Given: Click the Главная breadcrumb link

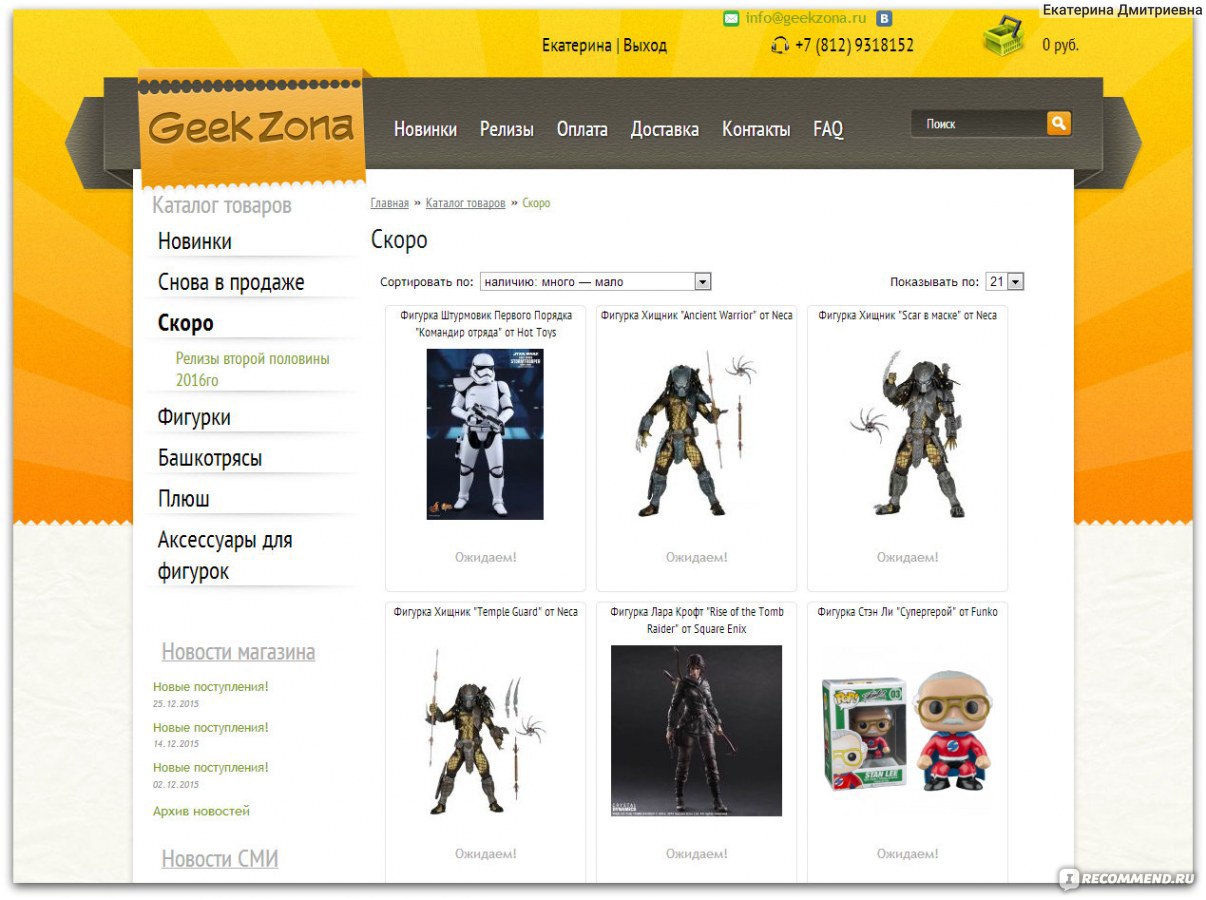Looking at the screenshot, I should pyautogui.click(x=390, y=203).
